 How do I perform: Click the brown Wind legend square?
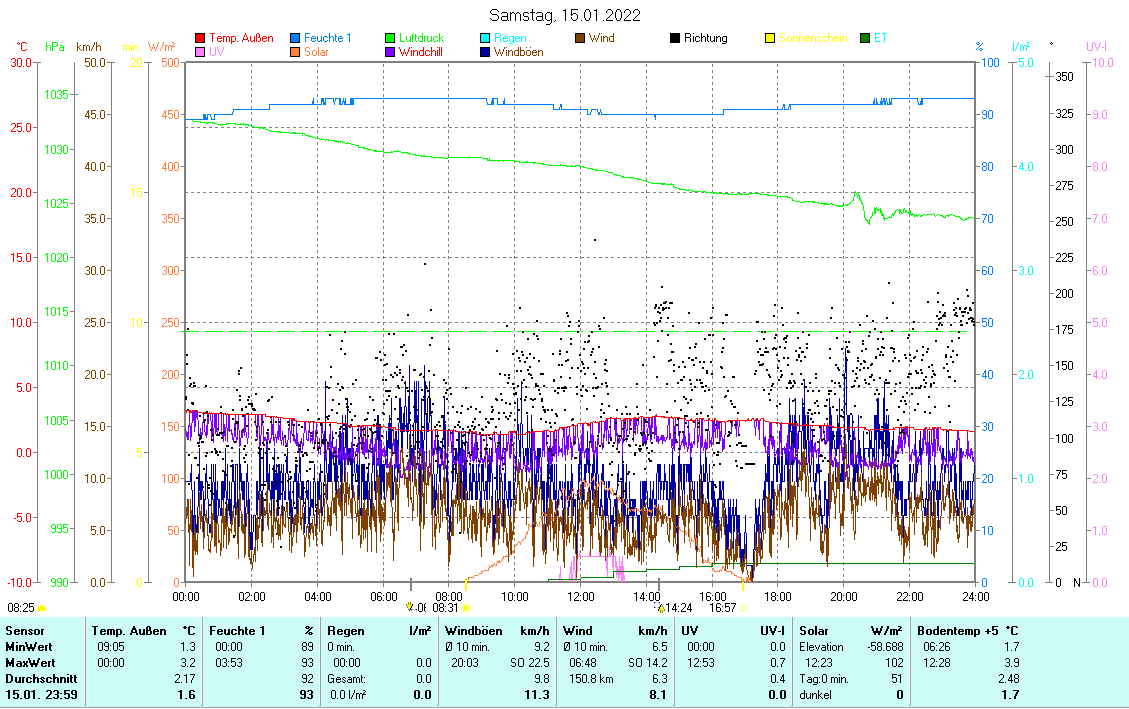(581, 38)
